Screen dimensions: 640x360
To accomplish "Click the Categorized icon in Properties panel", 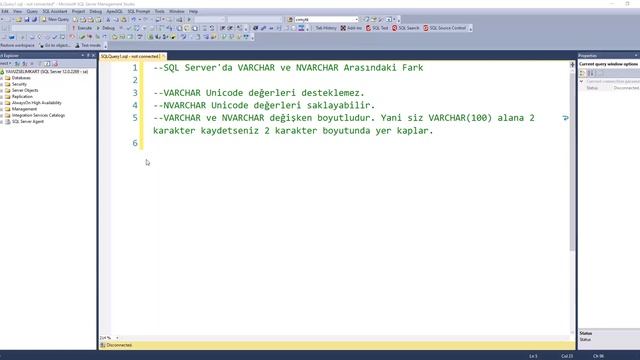I will pos(583,73).
